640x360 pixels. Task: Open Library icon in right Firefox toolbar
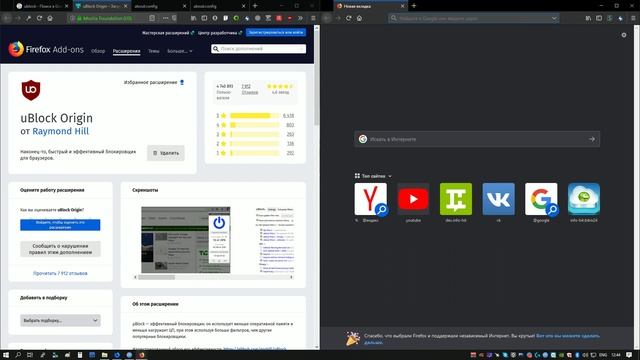pyautogui.click(x=588, y=18)
